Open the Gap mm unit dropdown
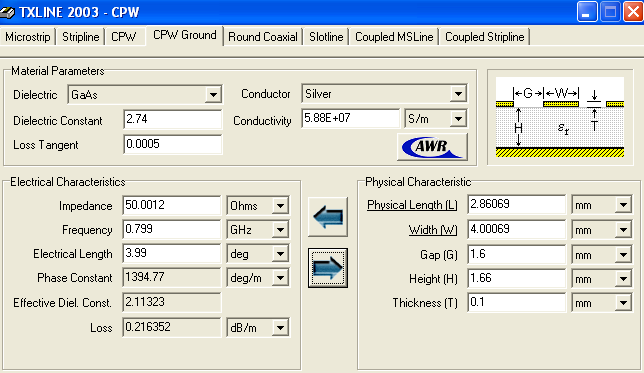The image size is (644, 373). pos(623,255)
